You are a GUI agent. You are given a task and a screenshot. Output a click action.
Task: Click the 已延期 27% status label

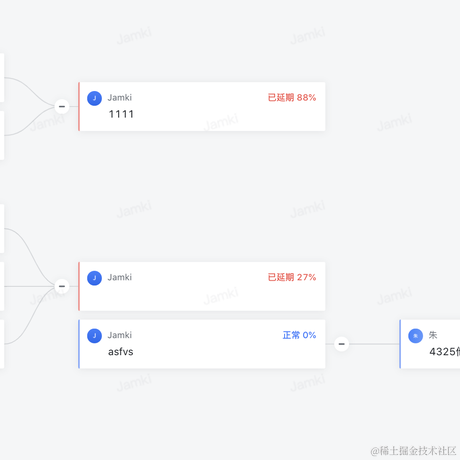click(292, 277)
